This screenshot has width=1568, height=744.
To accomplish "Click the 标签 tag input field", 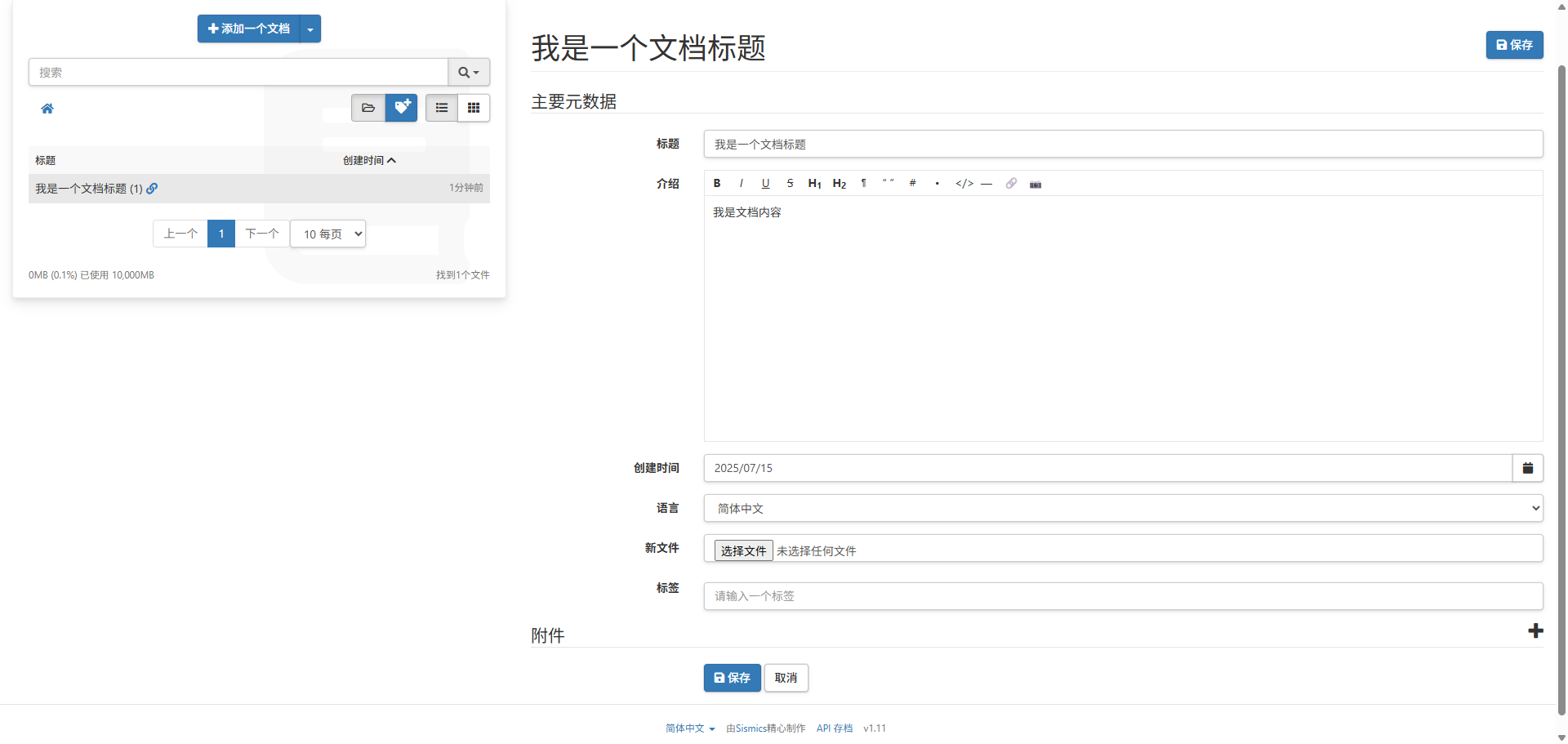I will (1123, 596).
